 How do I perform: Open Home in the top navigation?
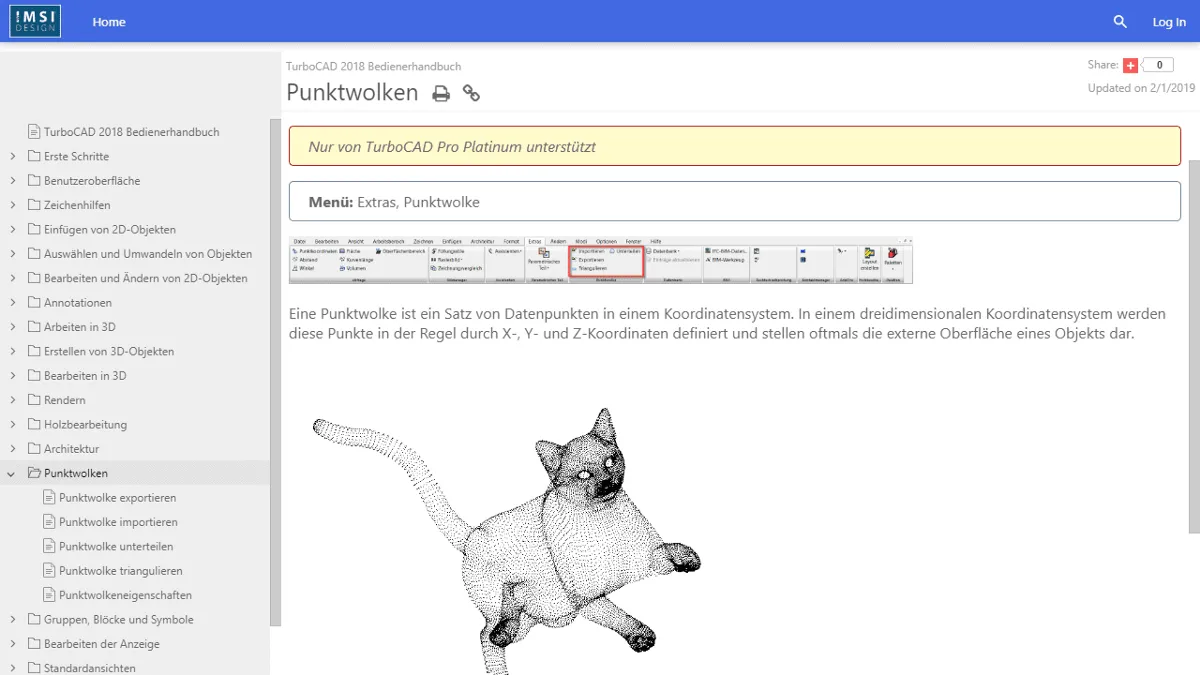[x=109, y=22]
